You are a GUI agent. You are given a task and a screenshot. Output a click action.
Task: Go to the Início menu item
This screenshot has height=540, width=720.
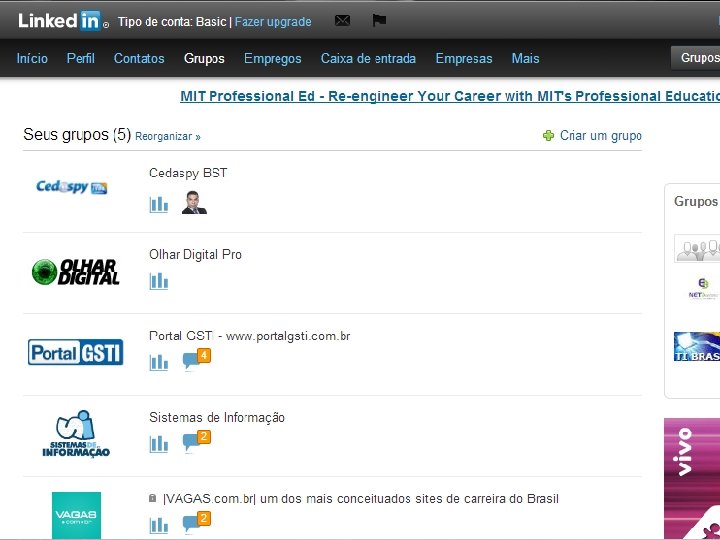tap(32, 58)
